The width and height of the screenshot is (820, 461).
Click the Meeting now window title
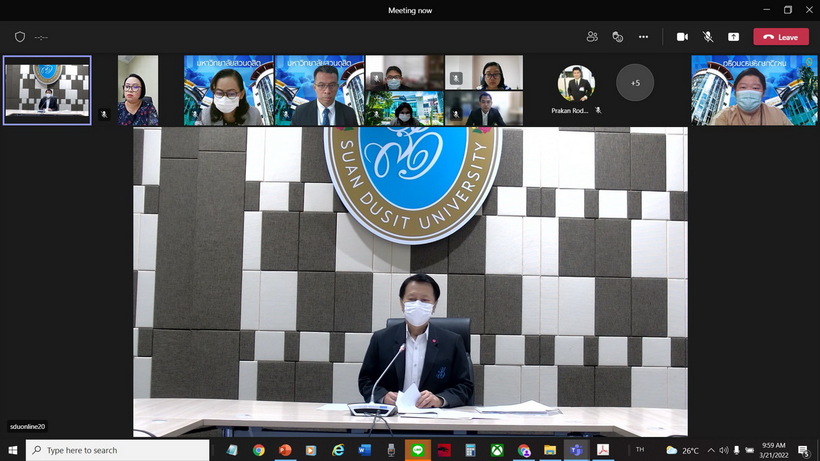pyautogui.click(x=410, y=10)
